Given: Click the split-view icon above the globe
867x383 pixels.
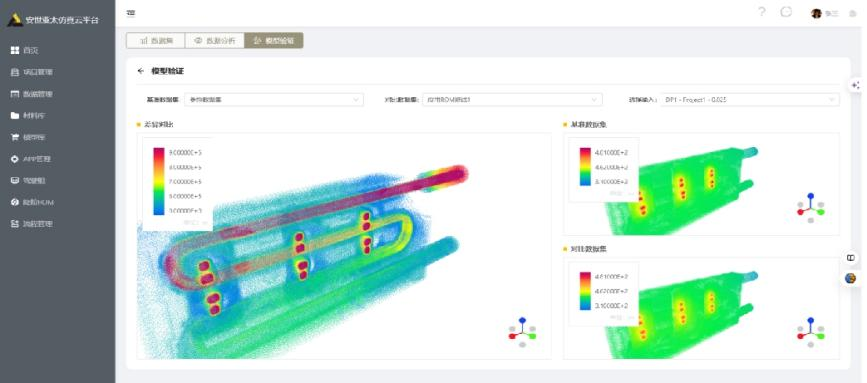Looking at the screenshot, I should [x=851, y=258].
